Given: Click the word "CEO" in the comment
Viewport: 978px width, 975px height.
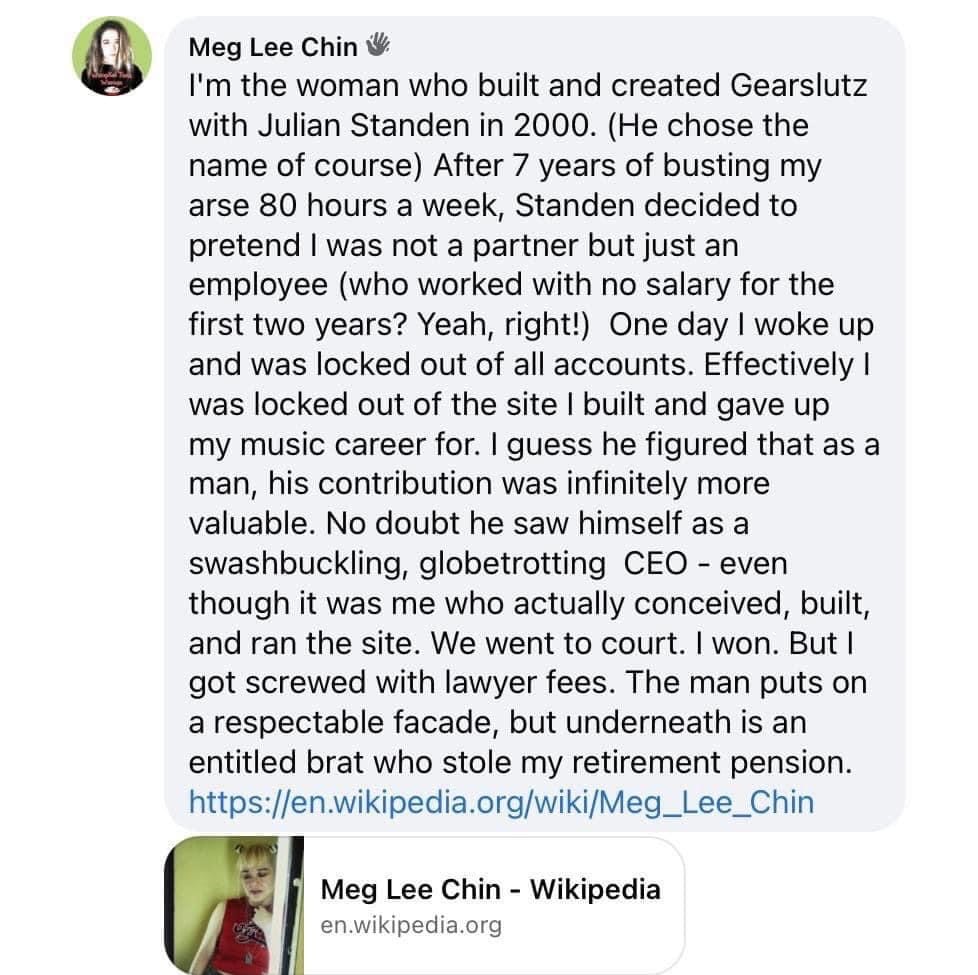Looking at the screenshot, I should 655,563.
